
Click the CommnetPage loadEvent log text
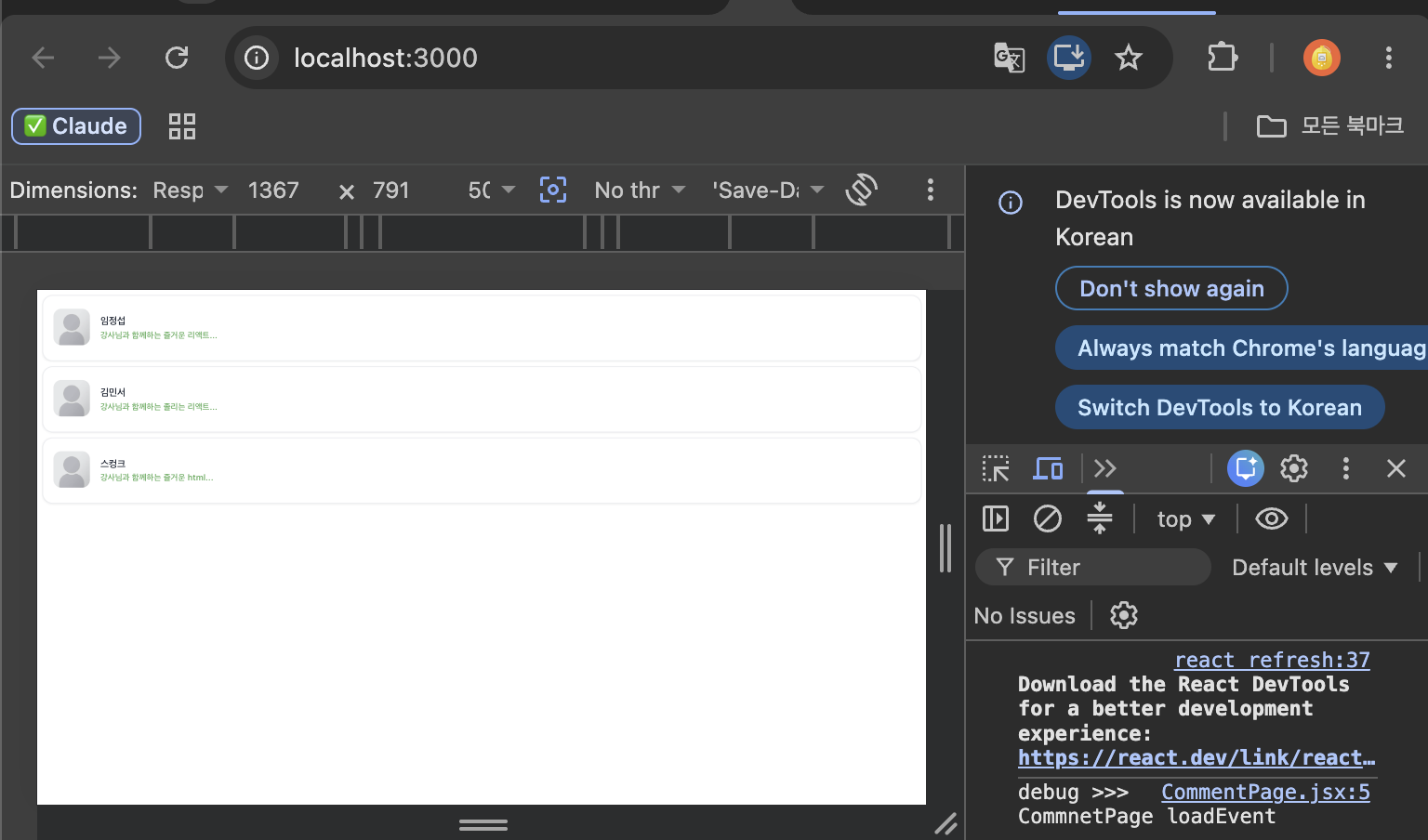pos(1146,817)
